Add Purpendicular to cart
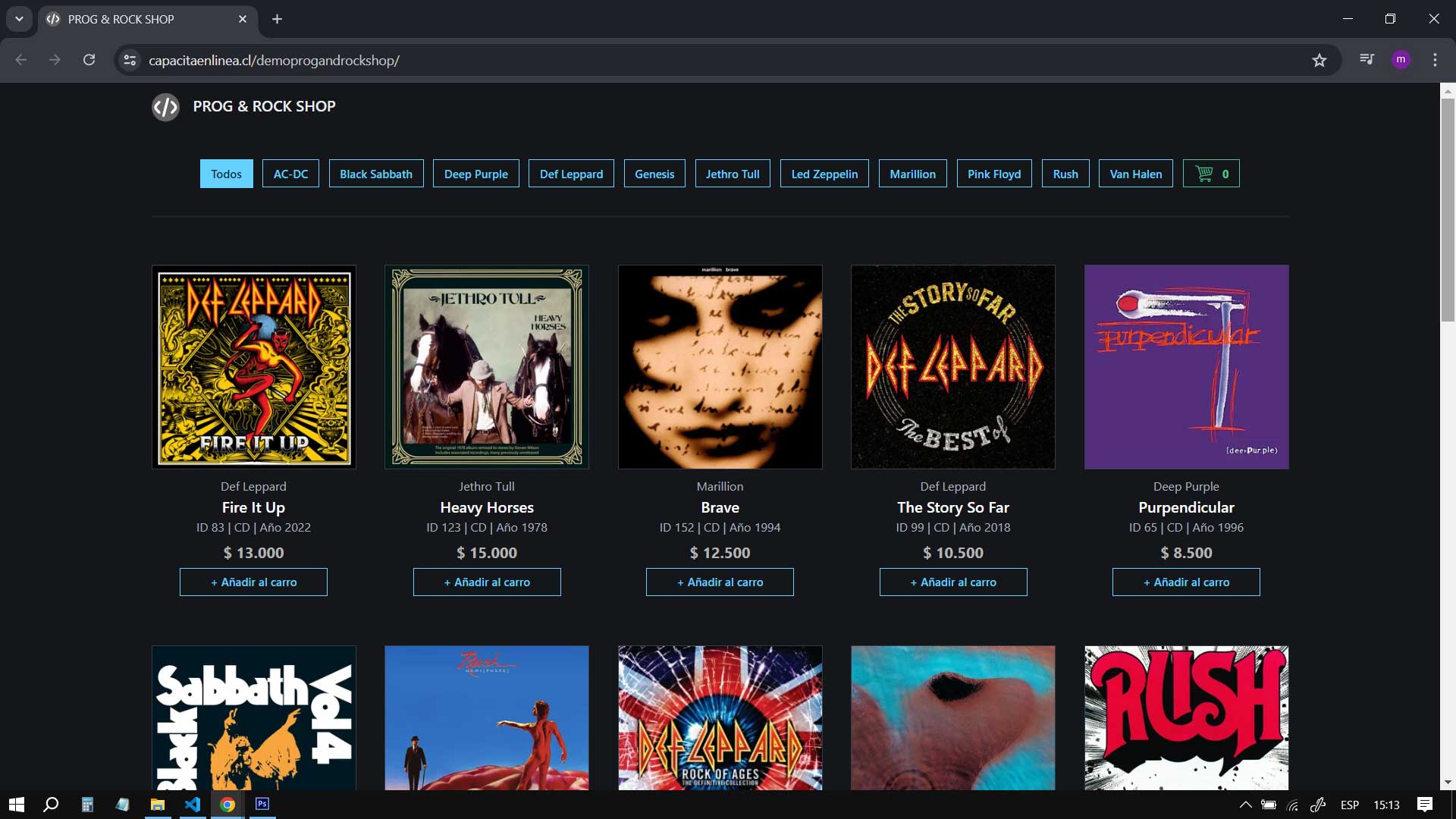 click(1186, 582)
